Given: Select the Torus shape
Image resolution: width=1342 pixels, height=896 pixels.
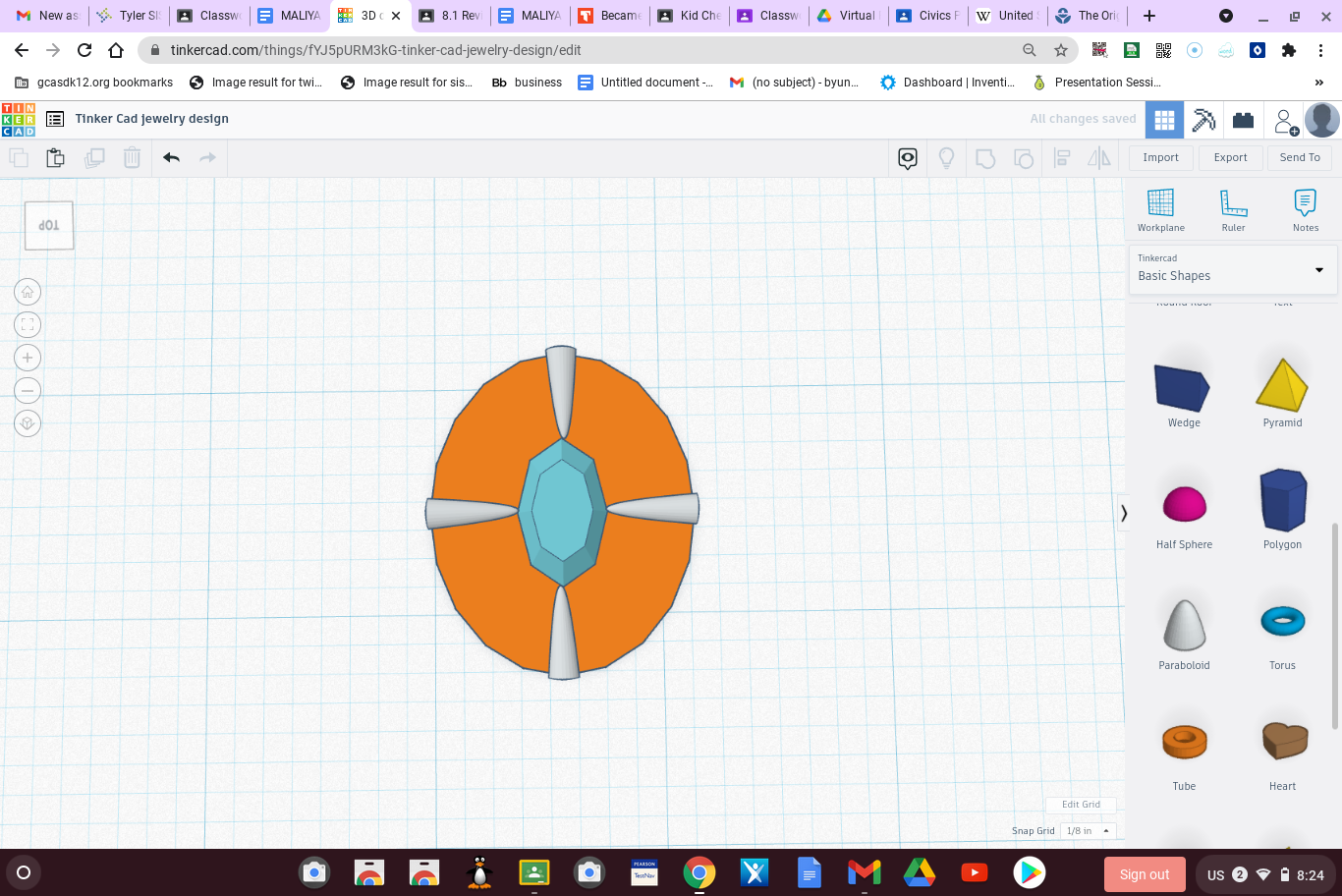Looking at the screenshot, I should [1282, 620].
